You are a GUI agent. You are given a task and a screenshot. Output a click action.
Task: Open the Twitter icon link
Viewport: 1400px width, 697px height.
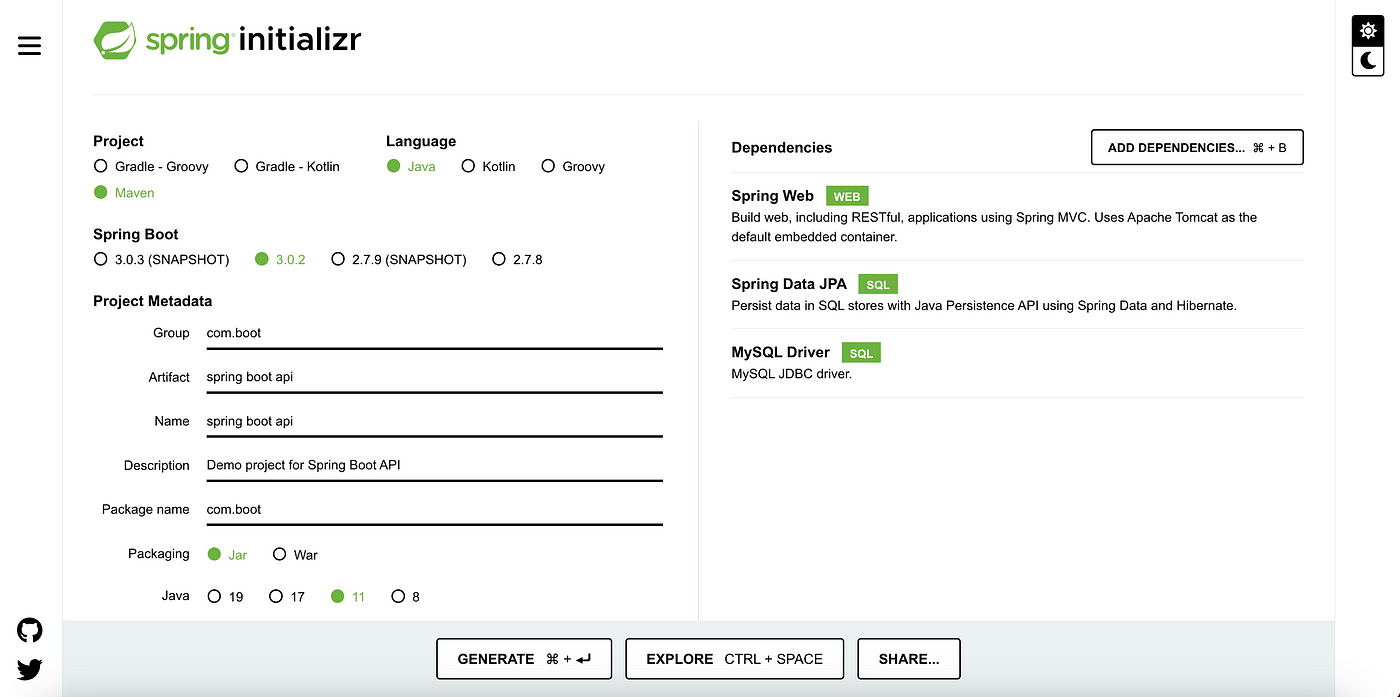click(30, 669)
